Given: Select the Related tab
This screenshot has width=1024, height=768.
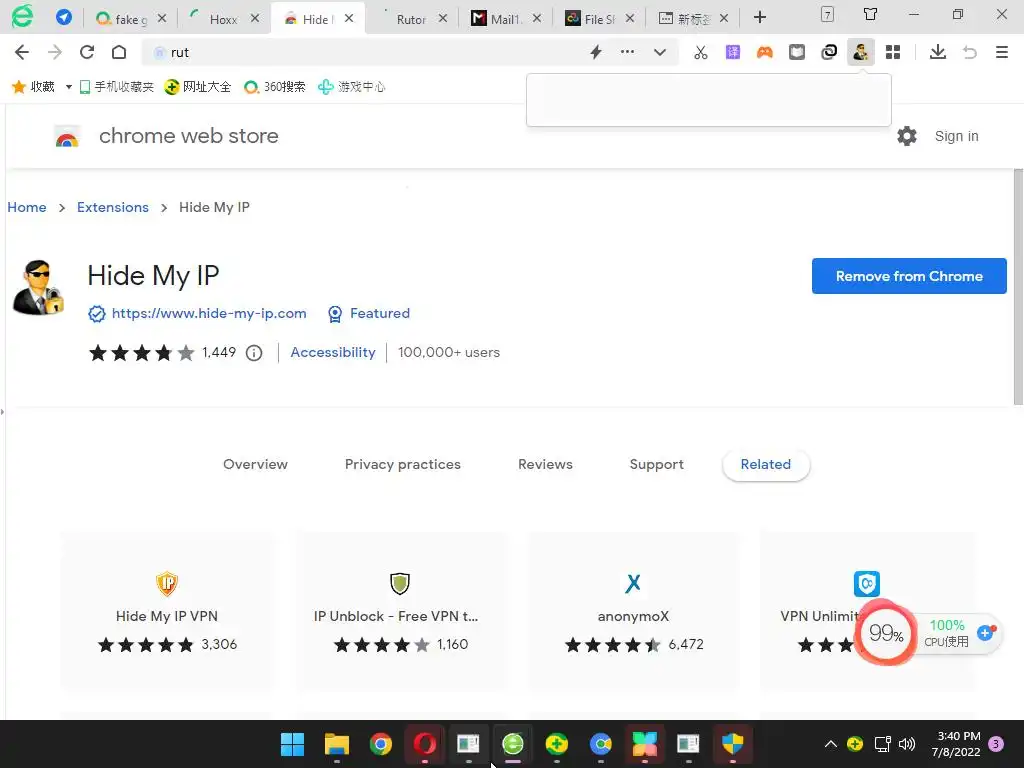Looking at the screenshot, I should (765, 464).
